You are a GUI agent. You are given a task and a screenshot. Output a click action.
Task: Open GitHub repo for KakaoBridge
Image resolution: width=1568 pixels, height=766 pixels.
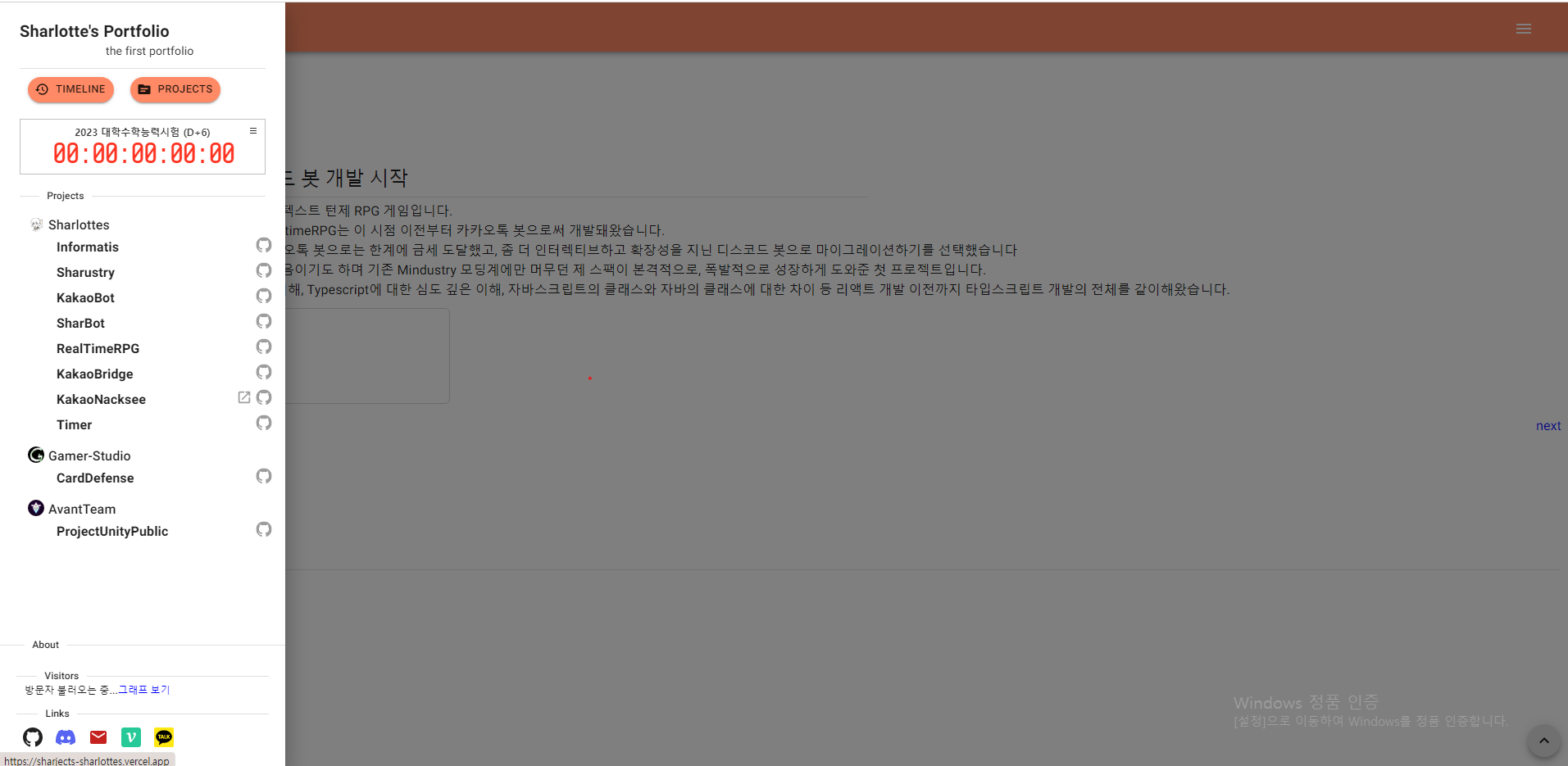coord(264,372)
